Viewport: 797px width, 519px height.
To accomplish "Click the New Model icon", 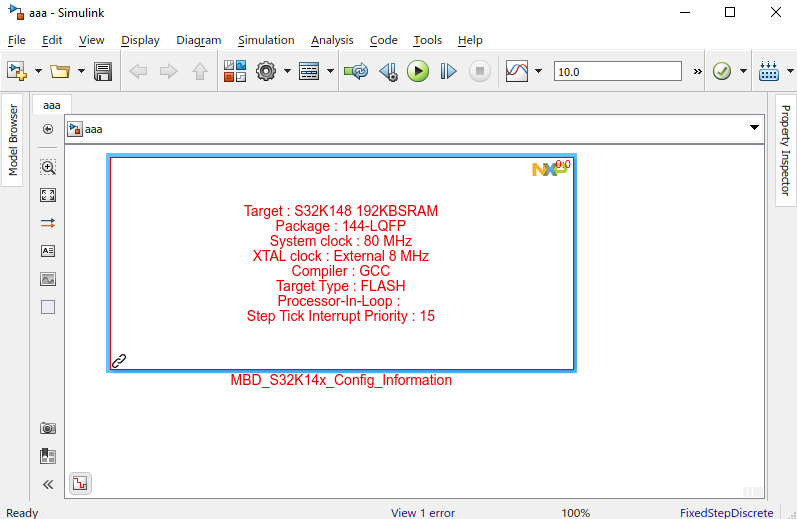I will (x=17, y=71).
